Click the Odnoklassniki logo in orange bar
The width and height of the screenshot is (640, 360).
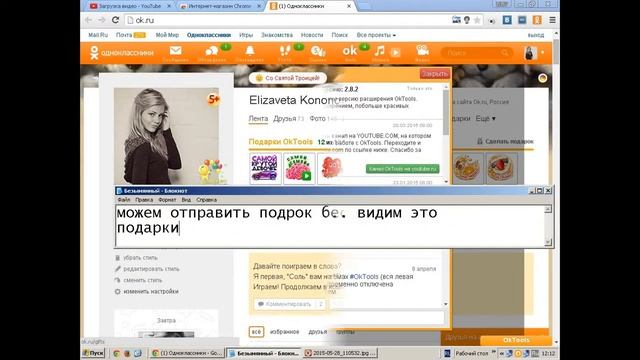[122, 53]
